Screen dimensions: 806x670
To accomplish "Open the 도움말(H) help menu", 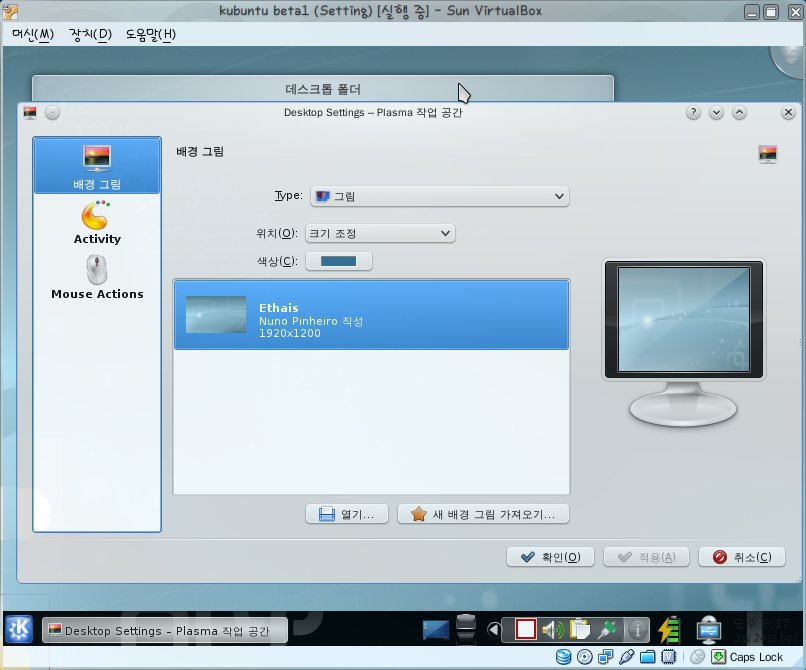I will [x=151, y=34].
